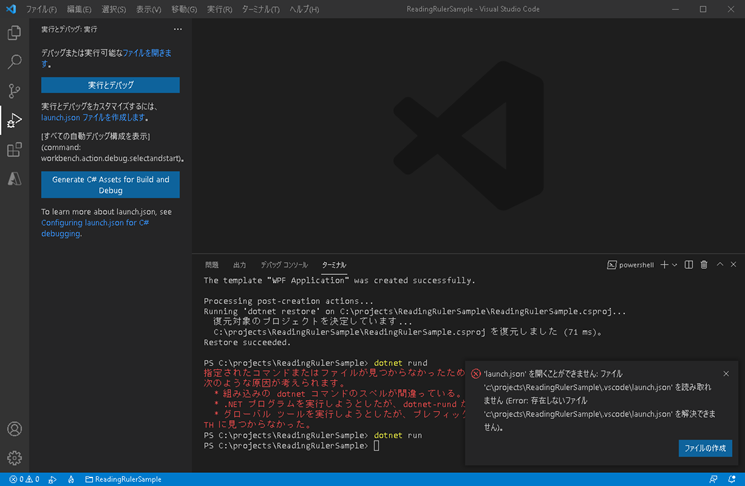Select ReadingRulerSample project folder in status bar

tap(123, 479)
